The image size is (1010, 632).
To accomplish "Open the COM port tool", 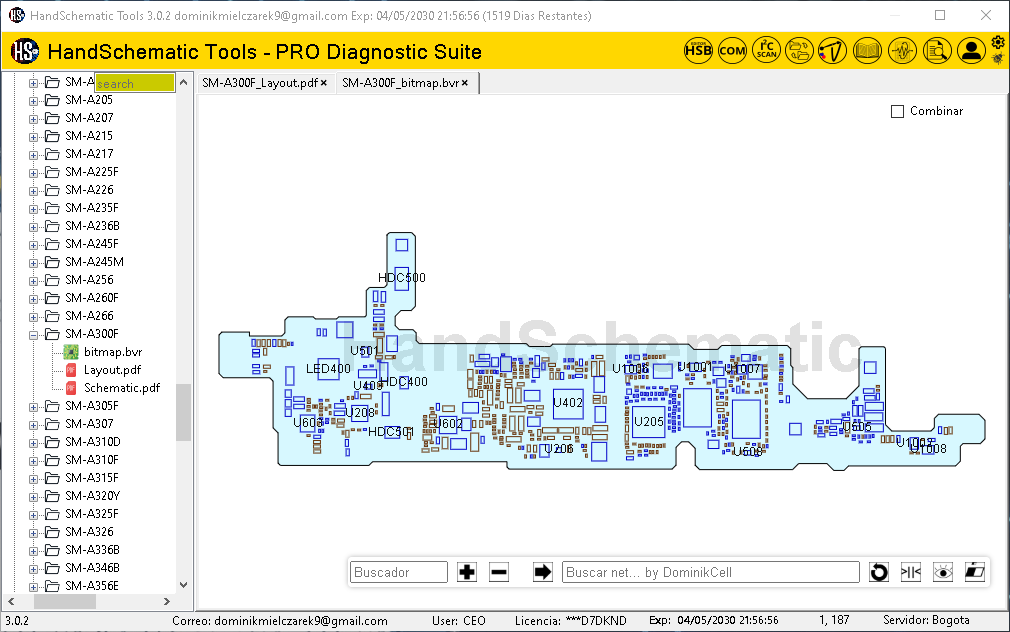I will coord(732,50).
